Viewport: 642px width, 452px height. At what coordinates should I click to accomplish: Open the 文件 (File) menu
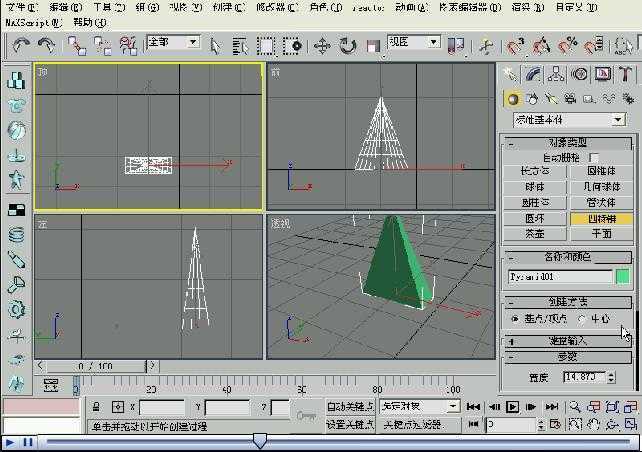[x=22, y=7]
